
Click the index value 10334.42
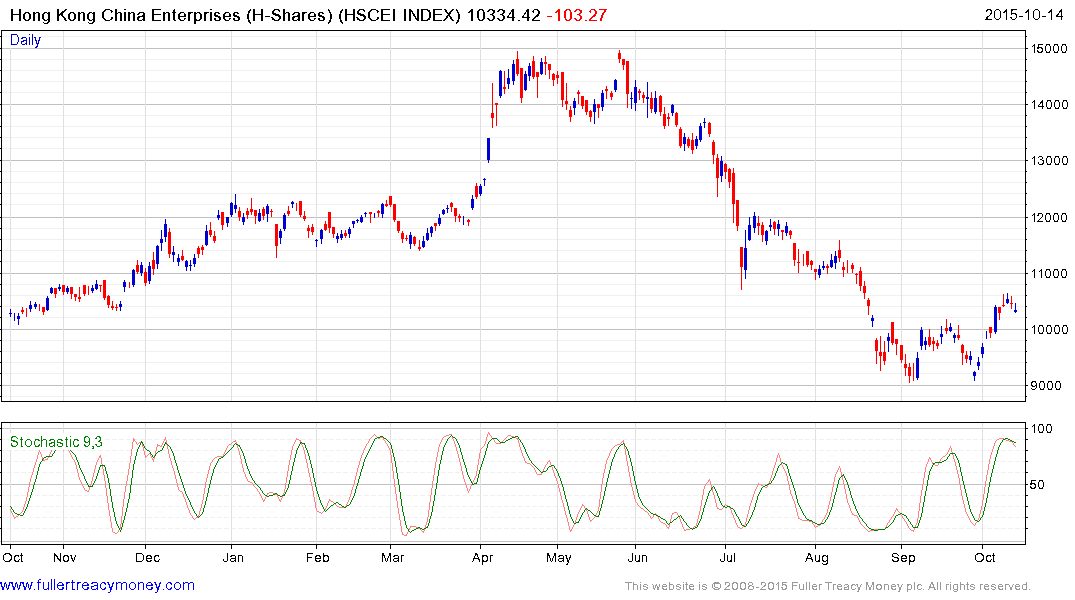[x=504, y=15]
